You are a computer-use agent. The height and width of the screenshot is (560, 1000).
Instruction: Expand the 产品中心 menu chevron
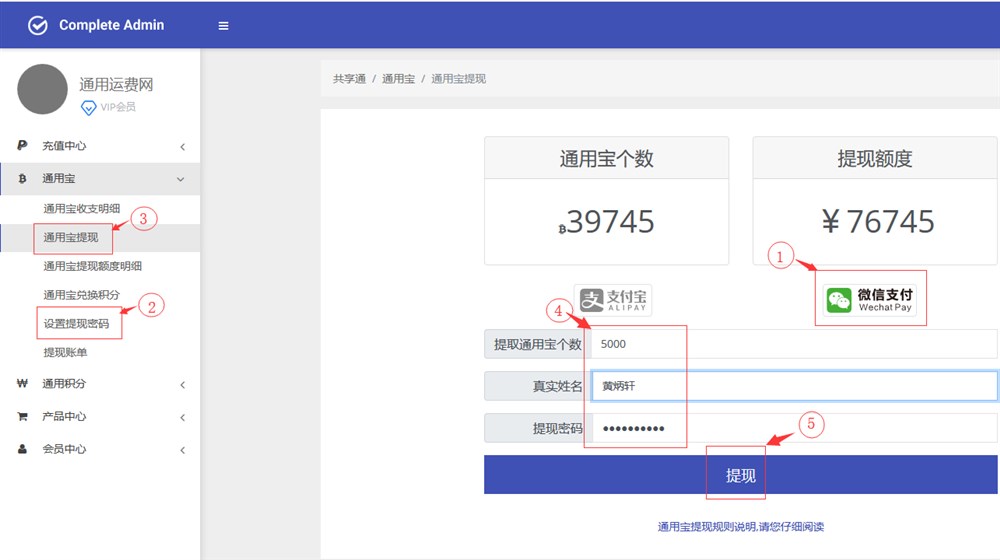coord(182,418)
